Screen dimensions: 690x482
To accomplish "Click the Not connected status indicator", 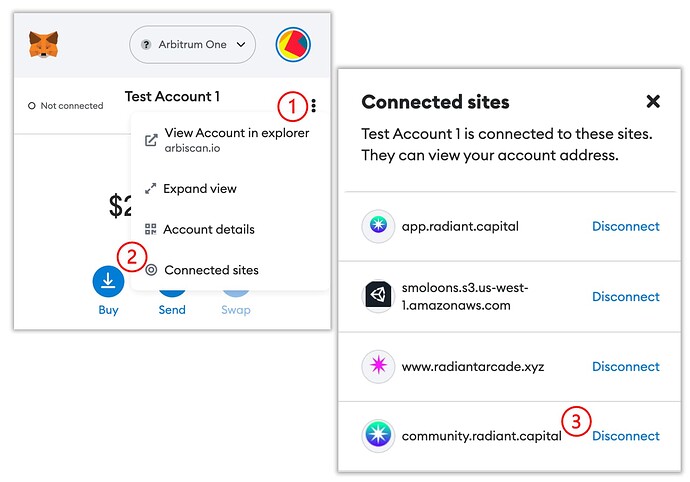I will click(x=66, y=106).
